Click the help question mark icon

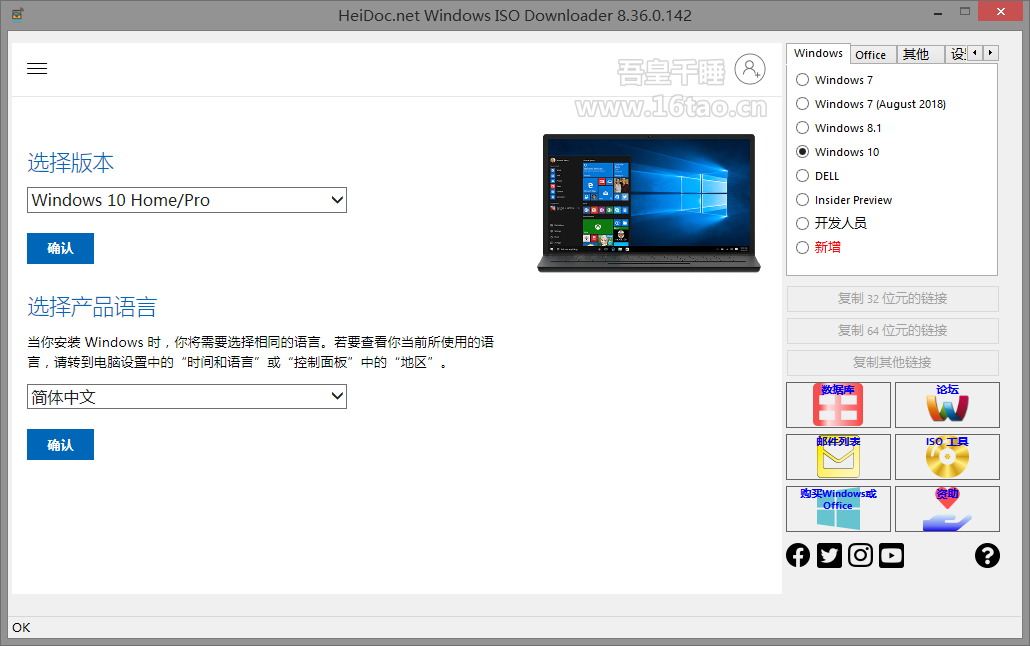click(x=987, y=555)
